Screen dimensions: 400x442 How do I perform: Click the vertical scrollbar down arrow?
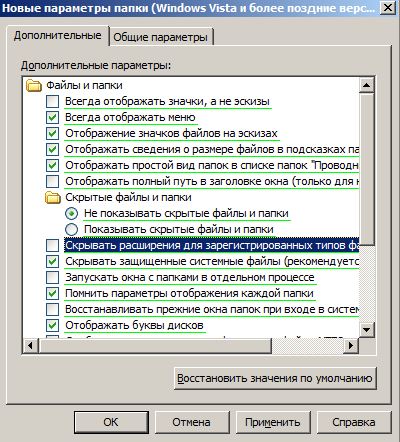pyautogui.click(x=366, y=330)
